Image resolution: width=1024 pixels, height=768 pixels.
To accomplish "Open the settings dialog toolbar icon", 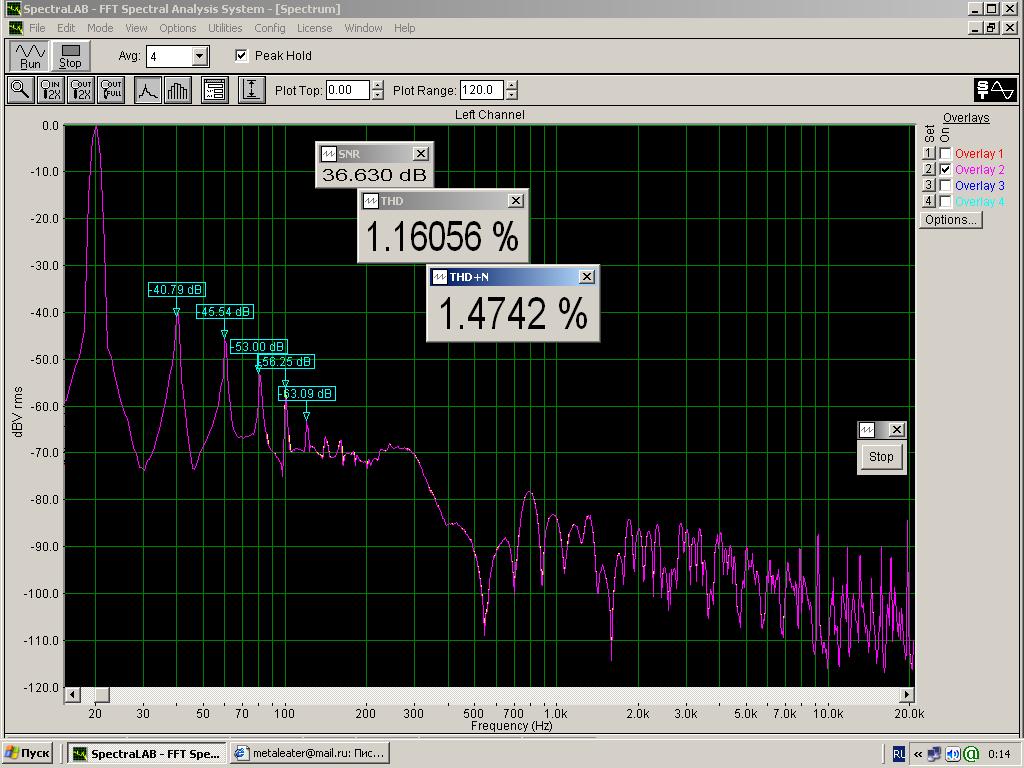I will point(214,90).
